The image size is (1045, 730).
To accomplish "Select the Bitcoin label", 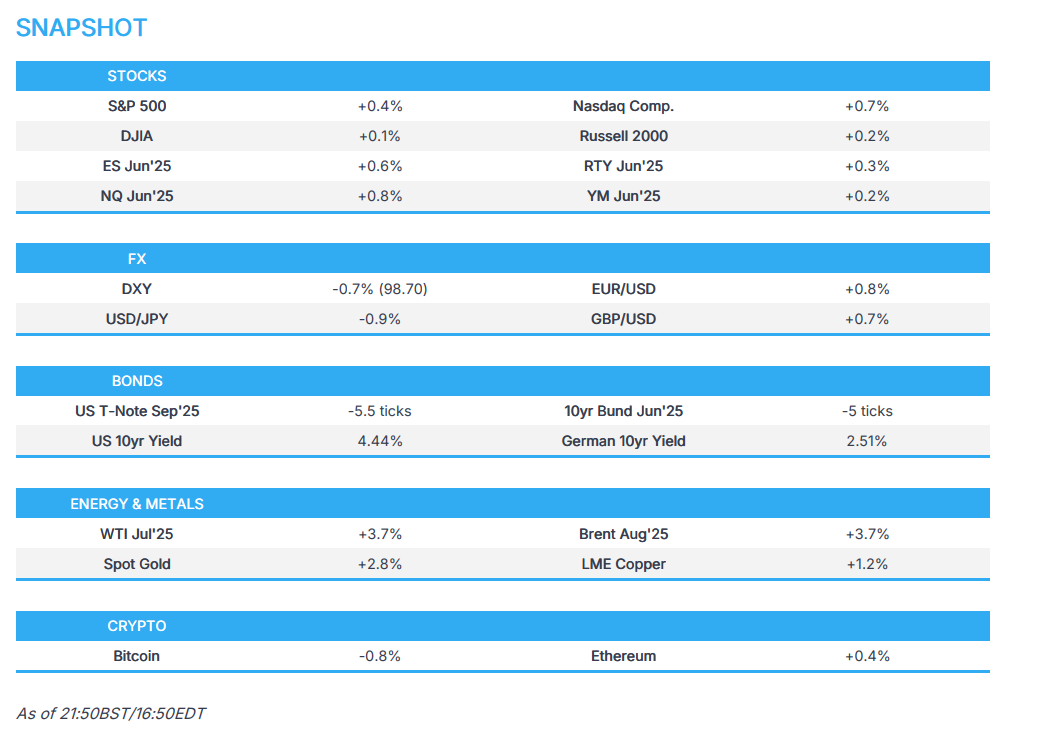I will click(137, 656).
